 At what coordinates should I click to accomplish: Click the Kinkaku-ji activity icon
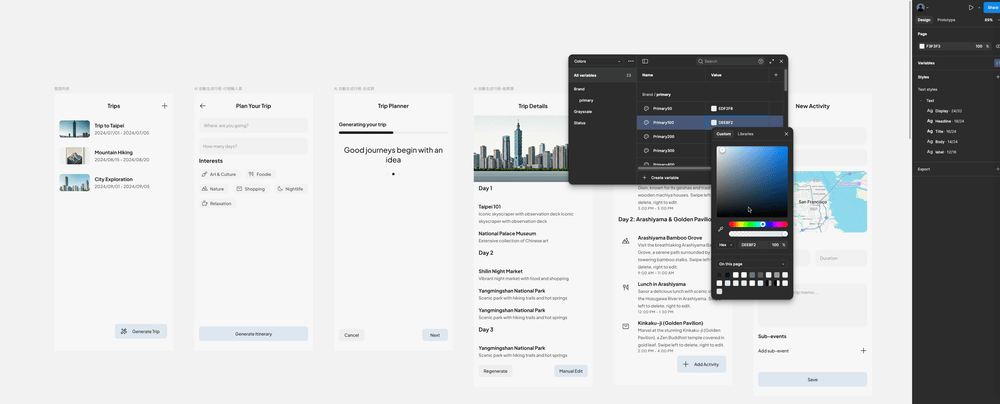[626, 326]
